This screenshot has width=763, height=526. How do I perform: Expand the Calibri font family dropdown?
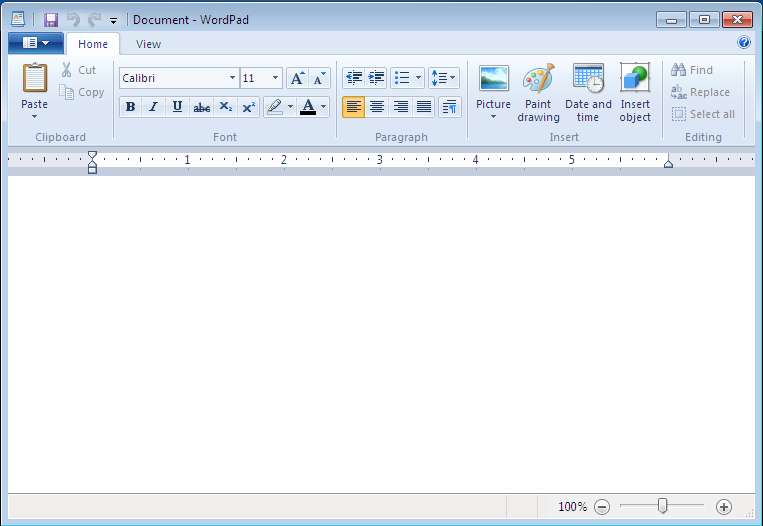click(x=232, y=78)
